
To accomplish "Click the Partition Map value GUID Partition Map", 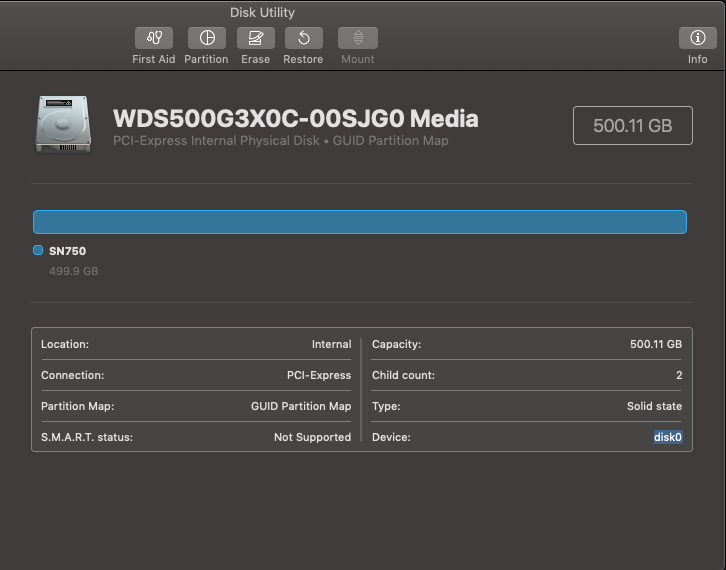I will pos(301,406).
